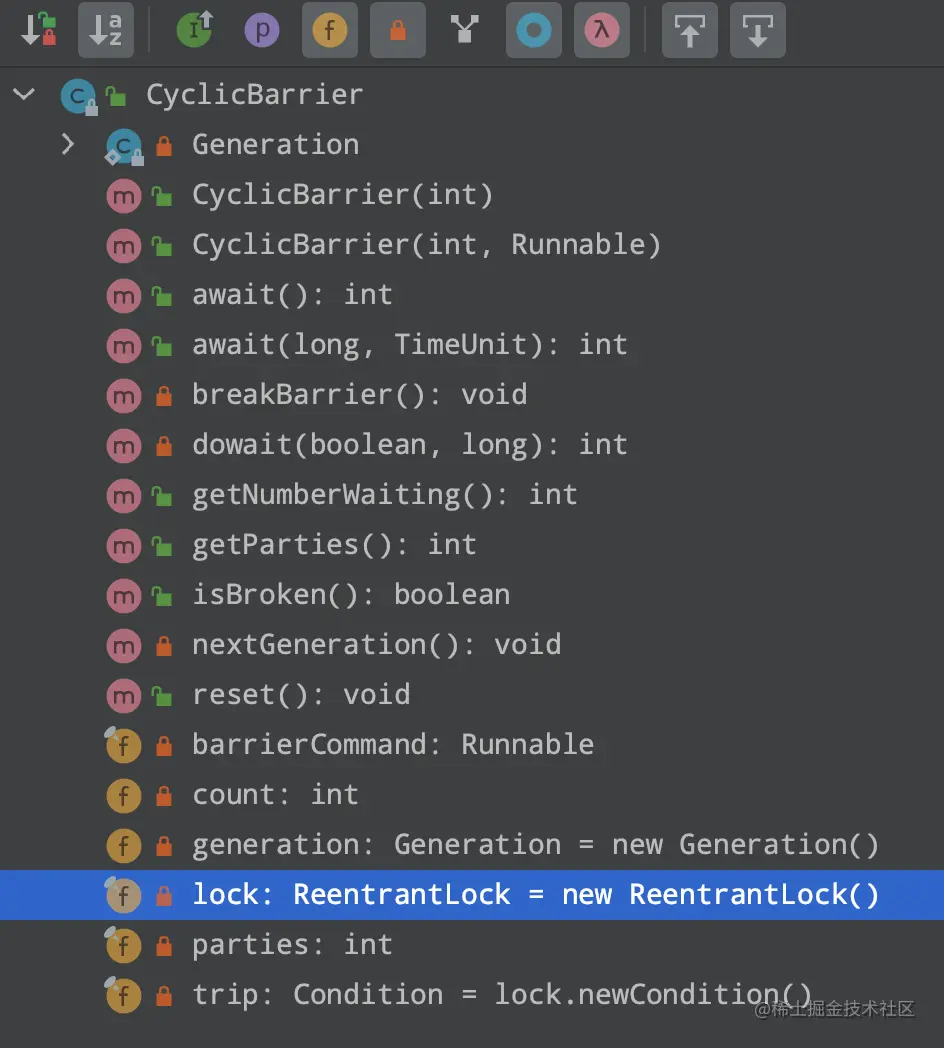Click private lock icon on count field
This screenshot has width=944, height=1048.
(164, 796)
